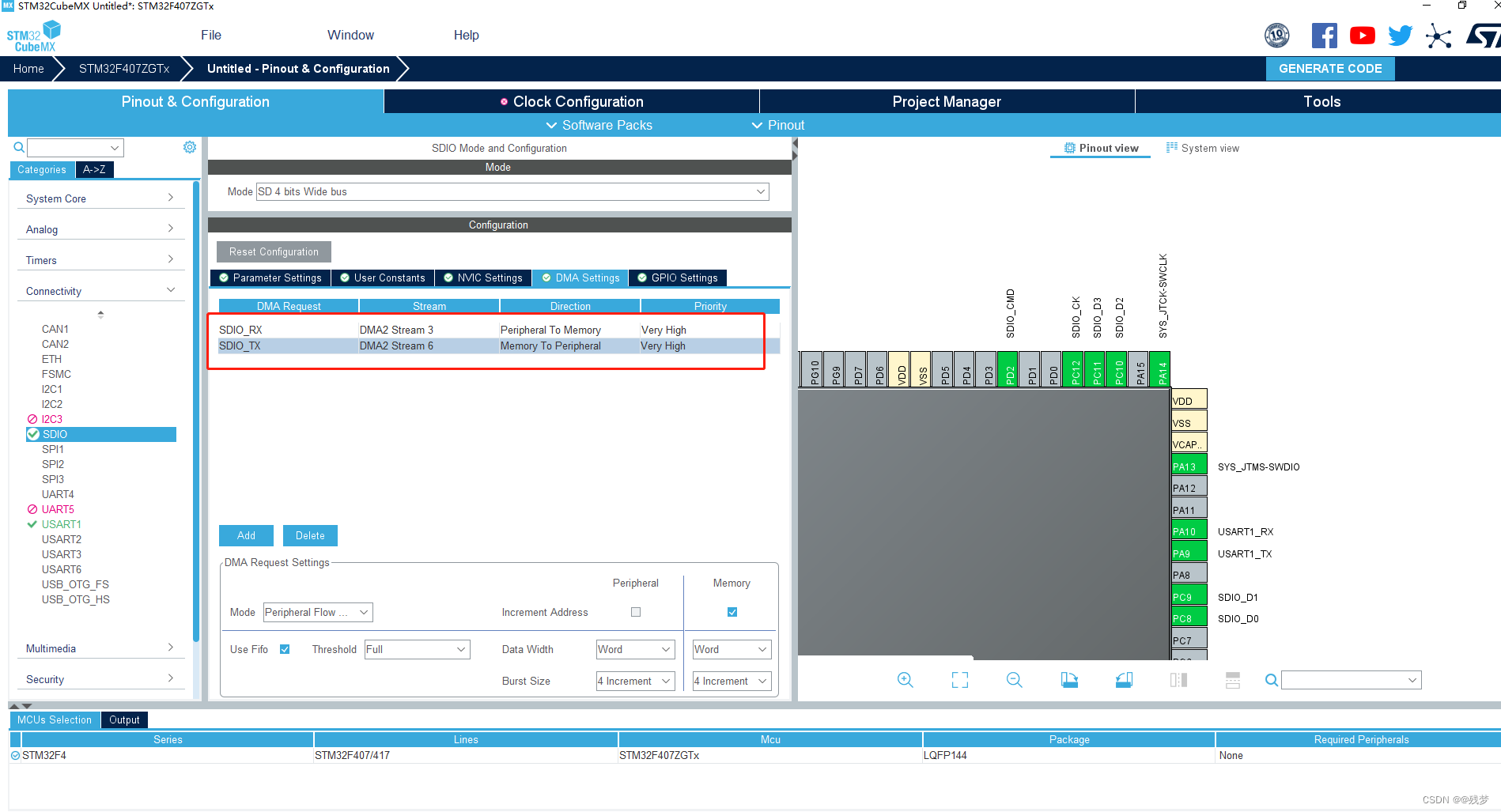This screenshot has height=812, width=1501.
Task: Click the STM32F407ZGTx breadcrumb
Action: click(124, 69)
